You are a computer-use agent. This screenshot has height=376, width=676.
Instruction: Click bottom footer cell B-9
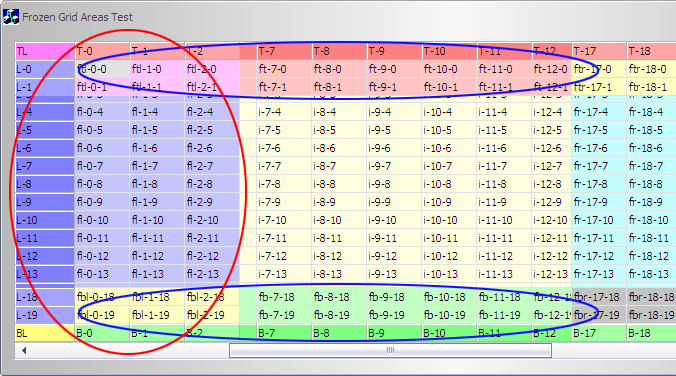394,333
